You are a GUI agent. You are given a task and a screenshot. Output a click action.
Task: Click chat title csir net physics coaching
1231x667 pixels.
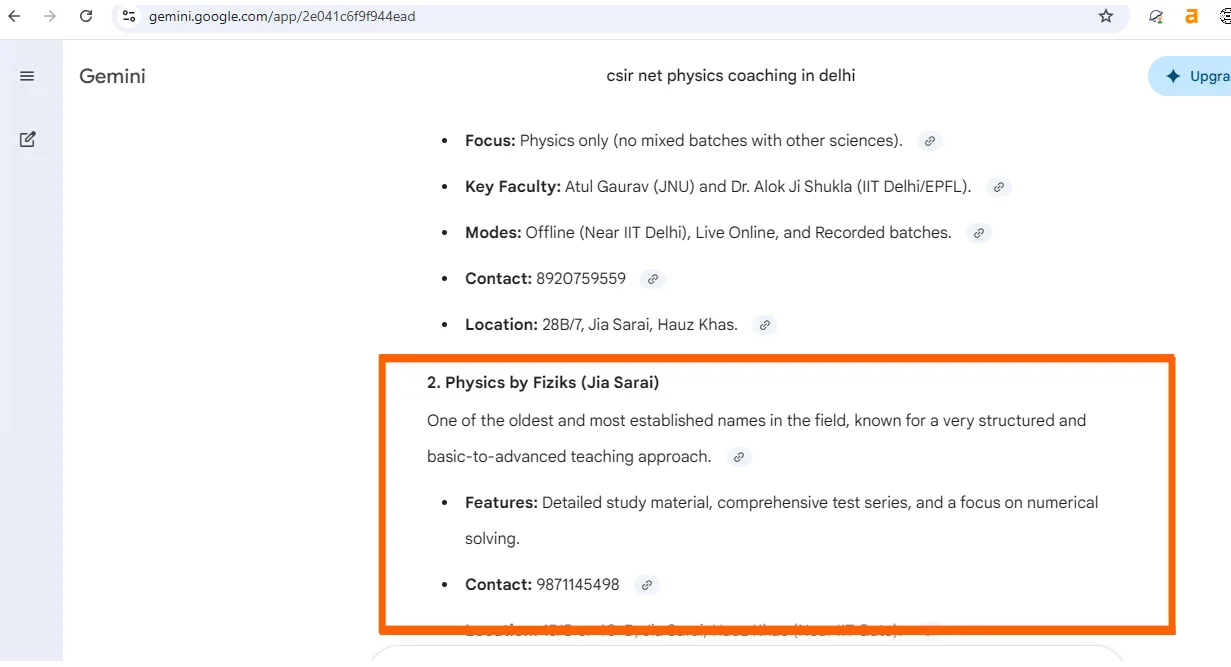[x=731, y=76]
